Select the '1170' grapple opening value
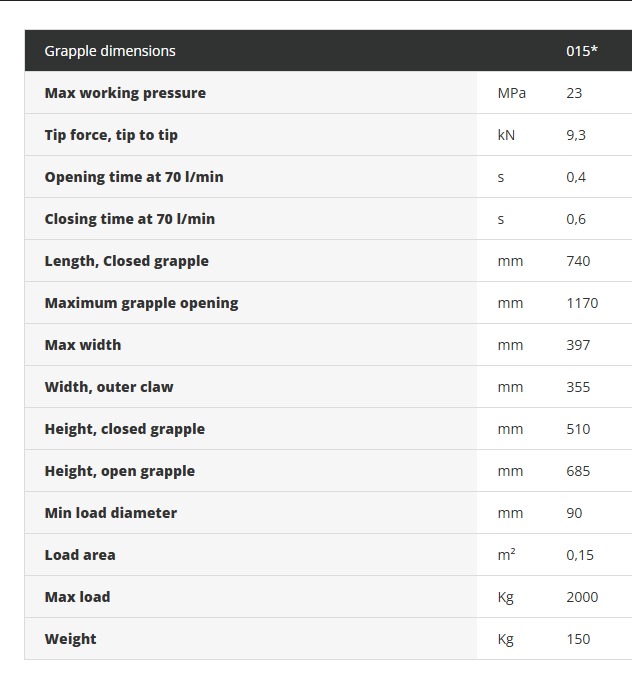 click(582, 303)
